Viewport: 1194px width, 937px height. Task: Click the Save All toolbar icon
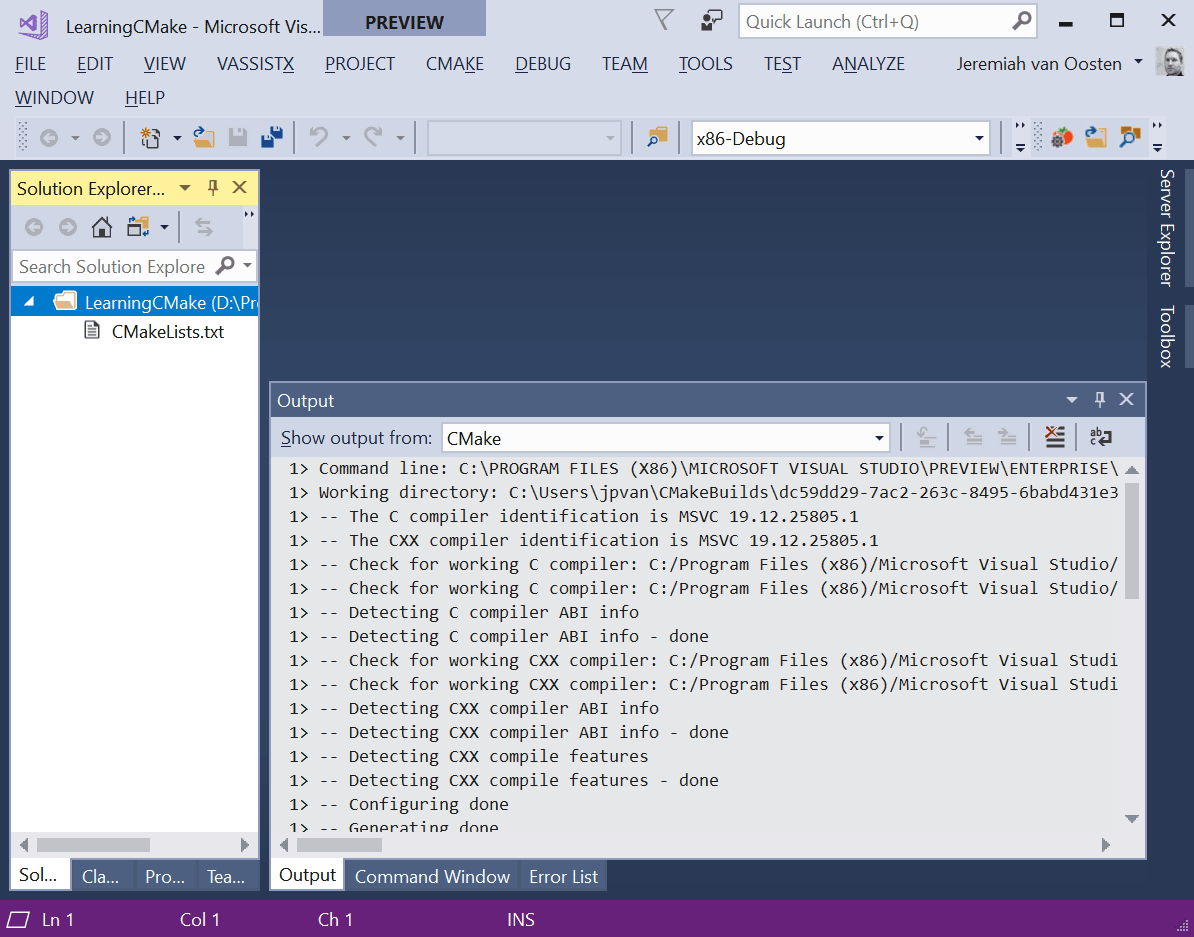pos(272,137)
